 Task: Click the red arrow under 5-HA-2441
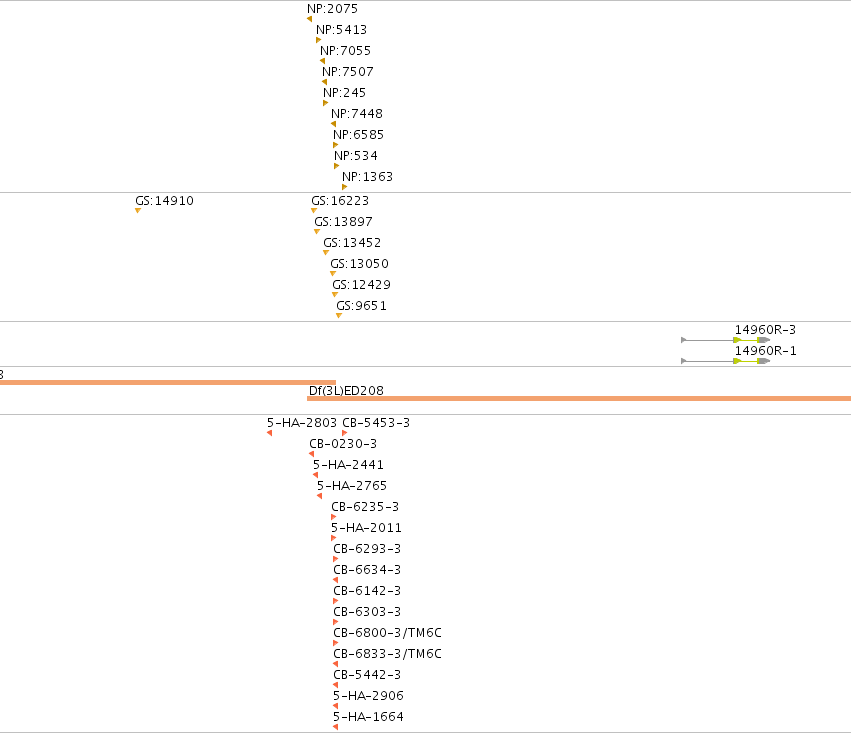click(x=315, y=475)
